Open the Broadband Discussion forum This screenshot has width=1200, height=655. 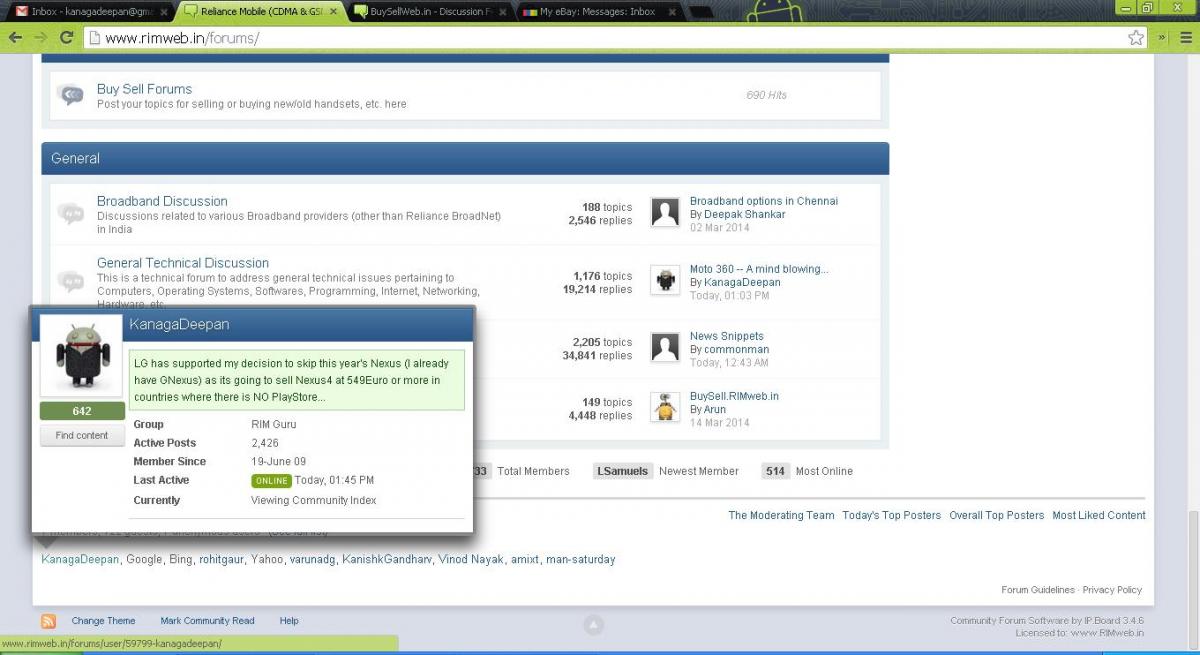(x=162, y=201)
